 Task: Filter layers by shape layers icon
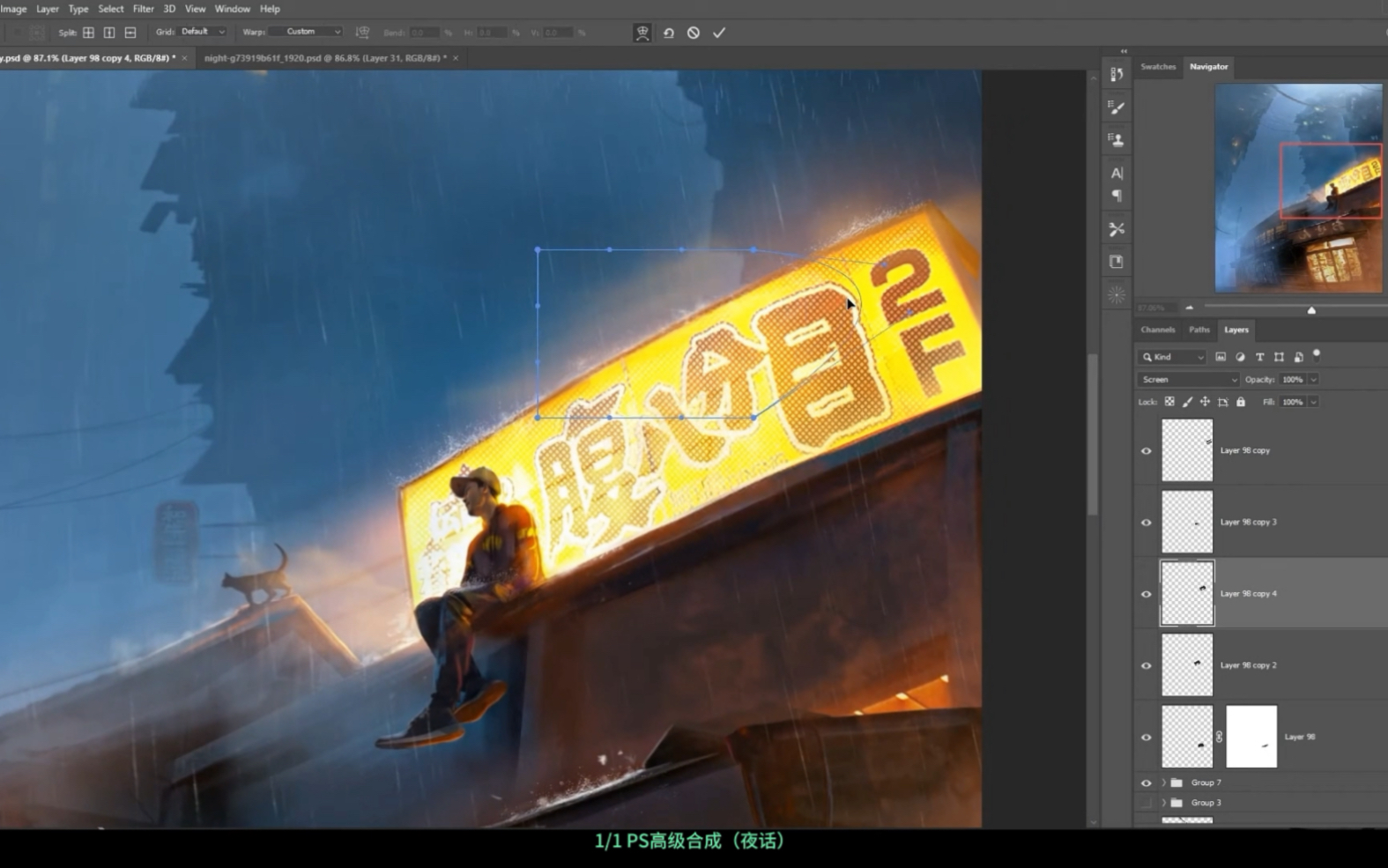(1279, 357)
